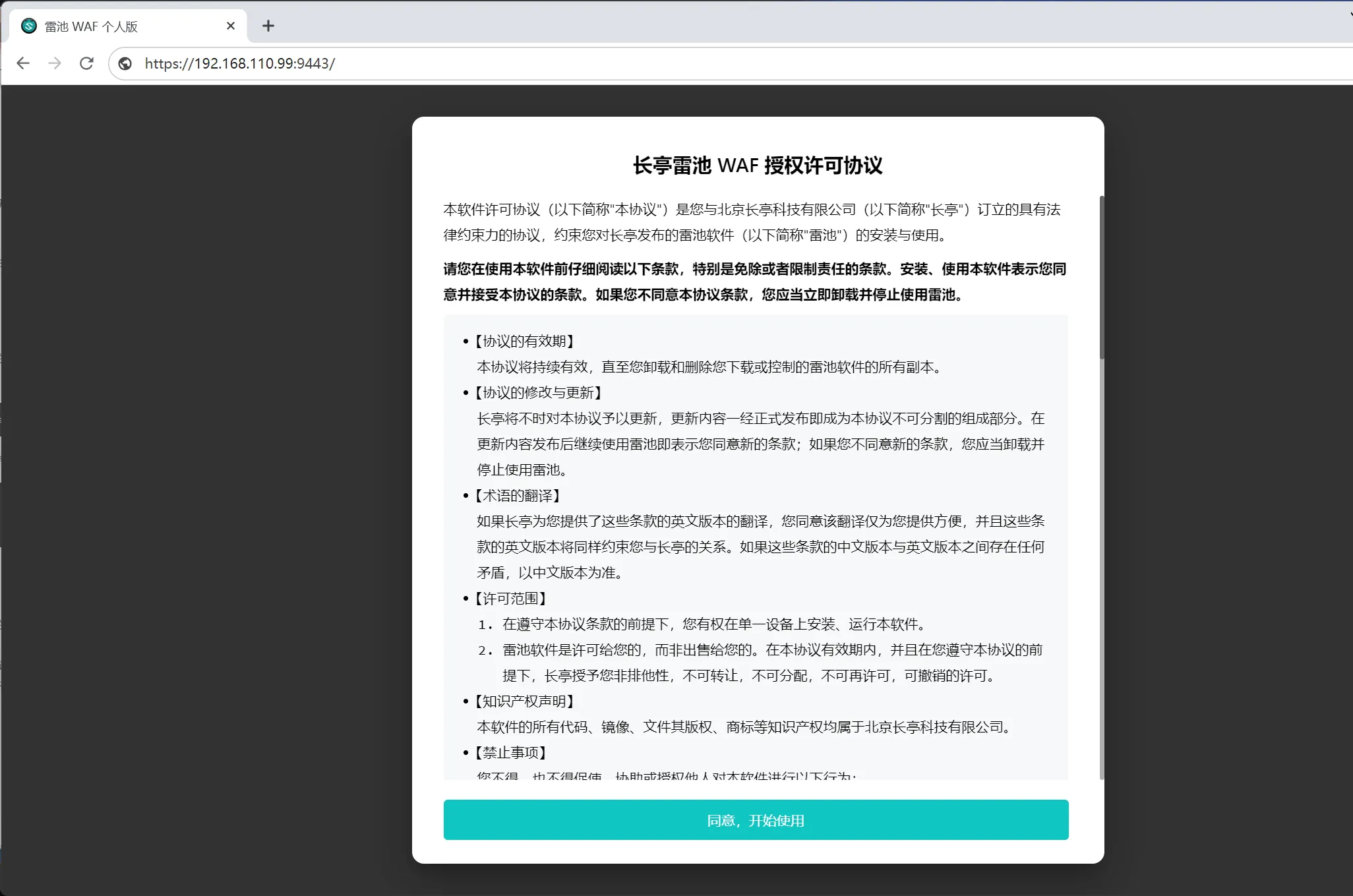Close the 雷池 WAF 个人版 tab
Image resolution: width=1353 pixels, height=896 pixels.
230,26
